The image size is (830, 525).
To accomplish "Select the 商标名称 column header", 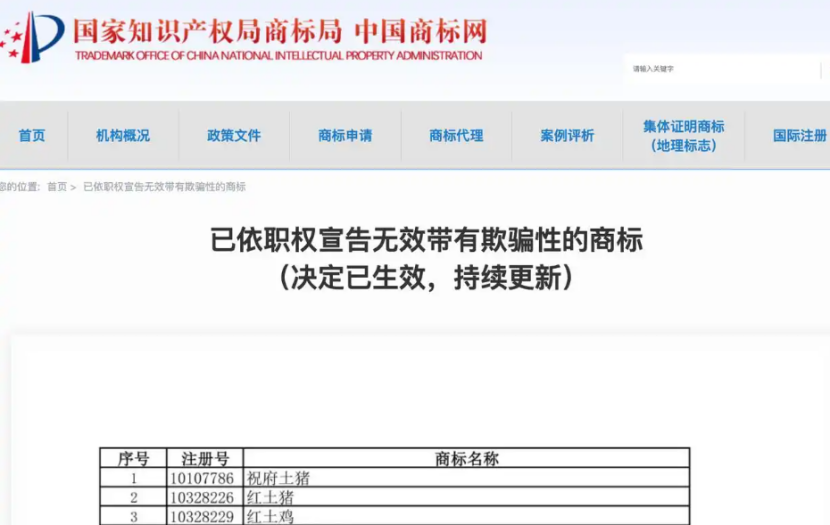I will [466, 458].
